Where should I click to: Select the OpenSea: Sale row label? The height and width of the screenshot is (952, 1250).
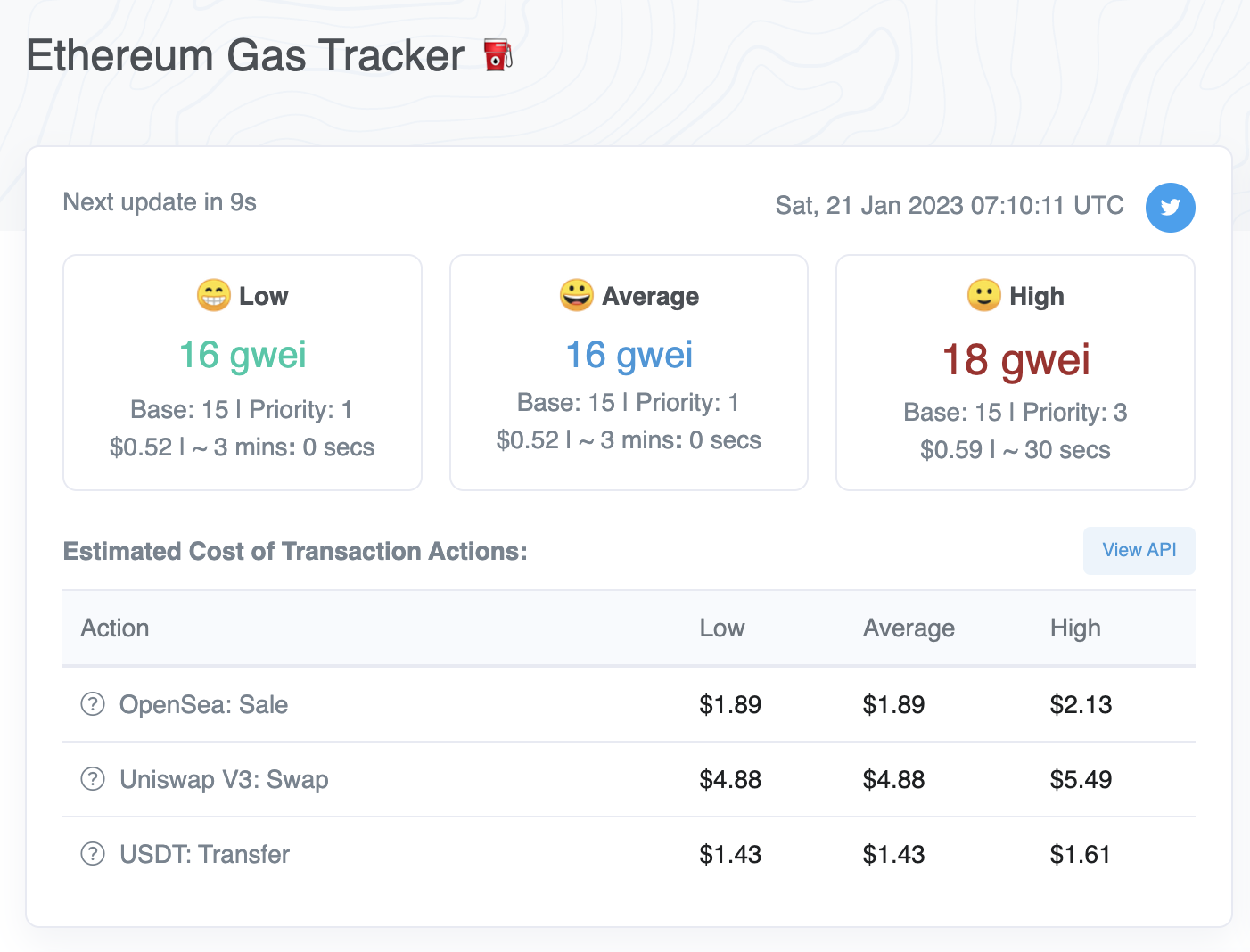pos(203,705)
